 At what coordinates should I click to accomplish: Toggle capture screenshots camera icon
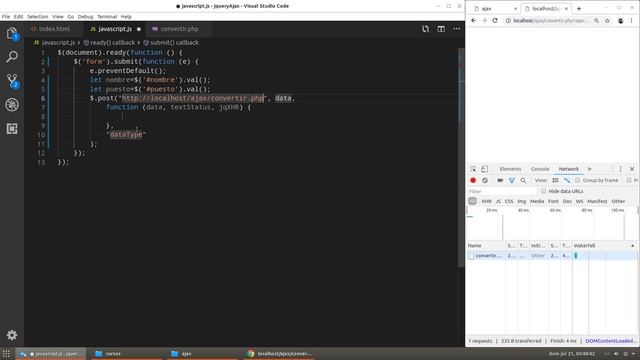point(500,180)
